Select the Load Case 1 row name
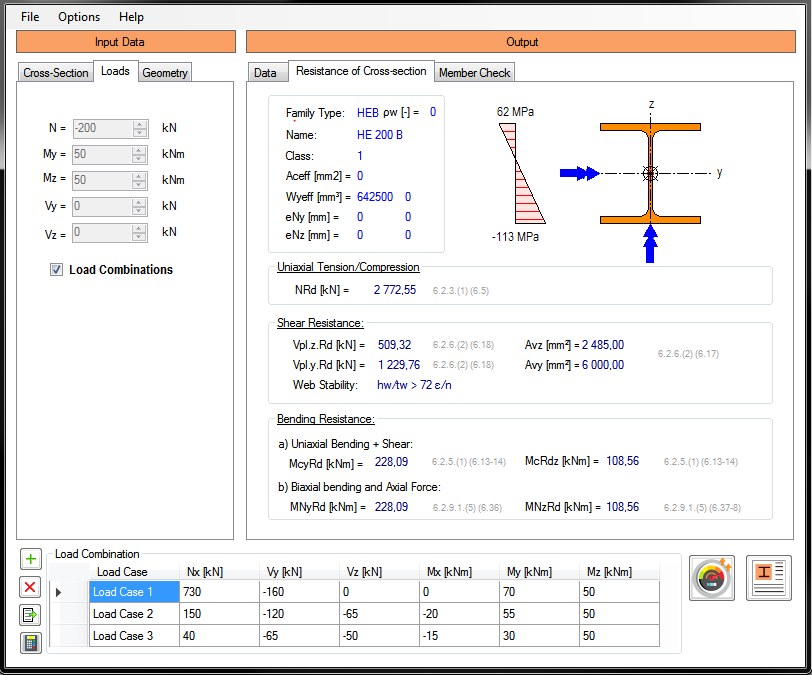 (x=134, y=592)
